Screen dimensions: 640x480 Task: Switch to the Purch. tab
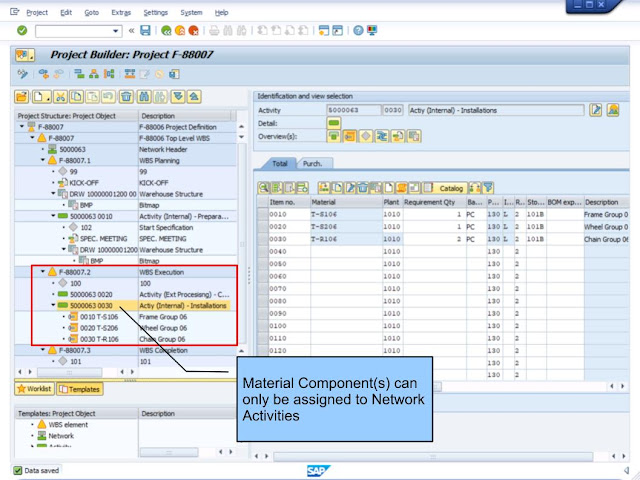click(312, 164)
